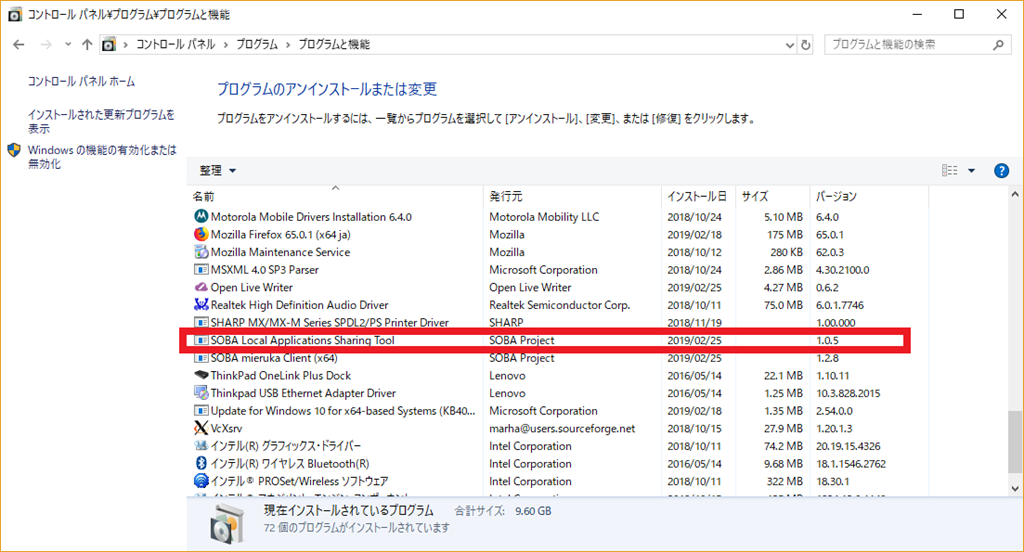Click the control panel icon in address bar
This screenshot has height=552, width=1024.
[x=108, y=44]
